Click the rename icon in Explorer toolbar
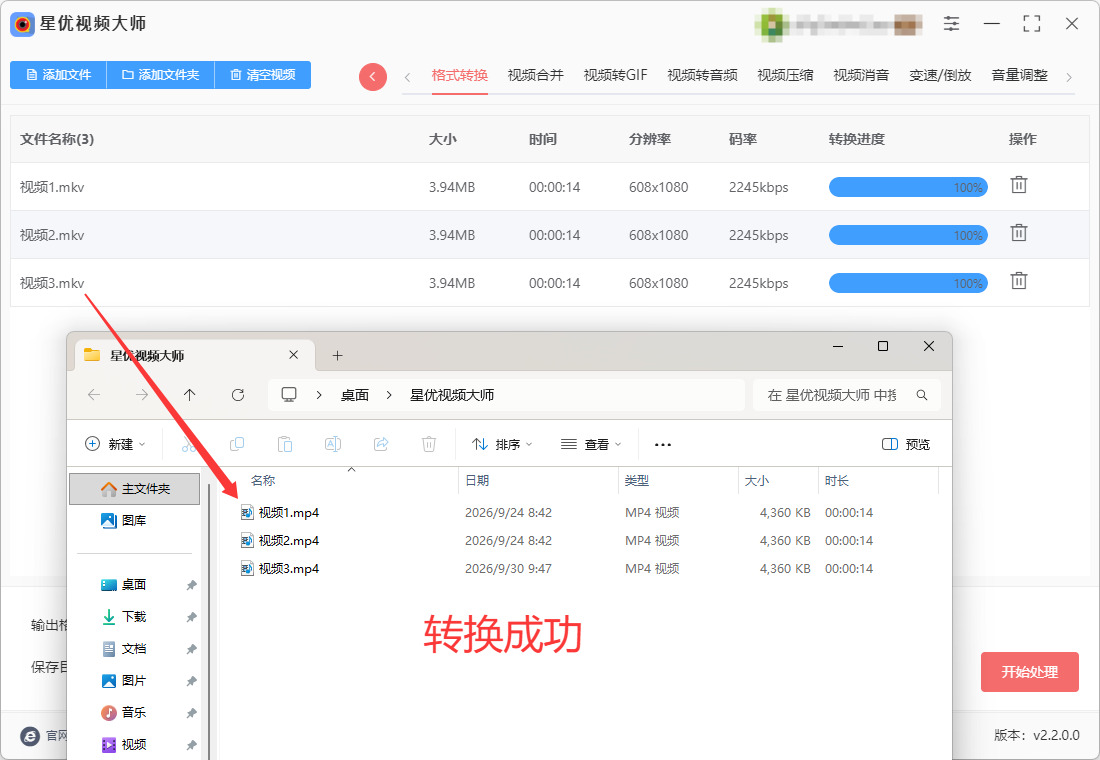The image size is (1100, 760). pos(333,444)
